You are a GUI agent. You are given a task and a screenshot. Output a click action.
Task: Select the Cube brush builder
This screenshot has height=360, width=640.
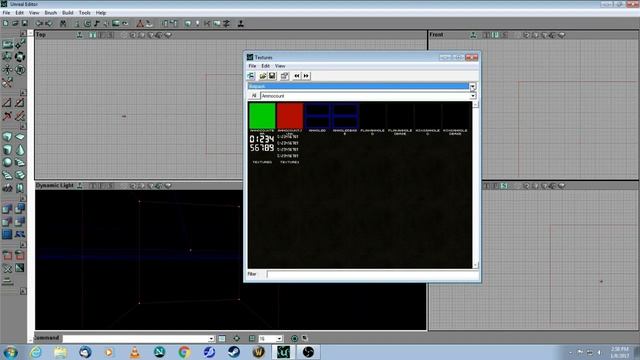pos(7,137)
